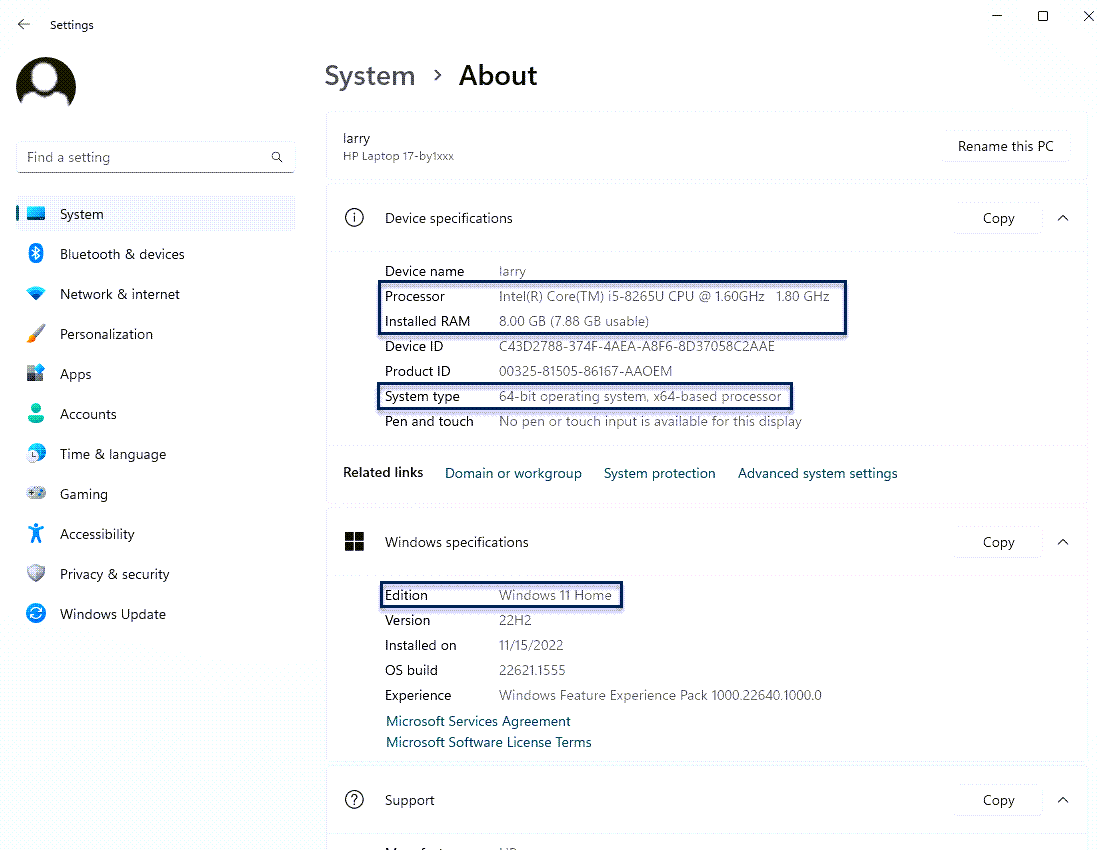This screenshot has height=850, width=1100.
Task: Click the Rename this PC button
Action: [x=1005, y=146]
